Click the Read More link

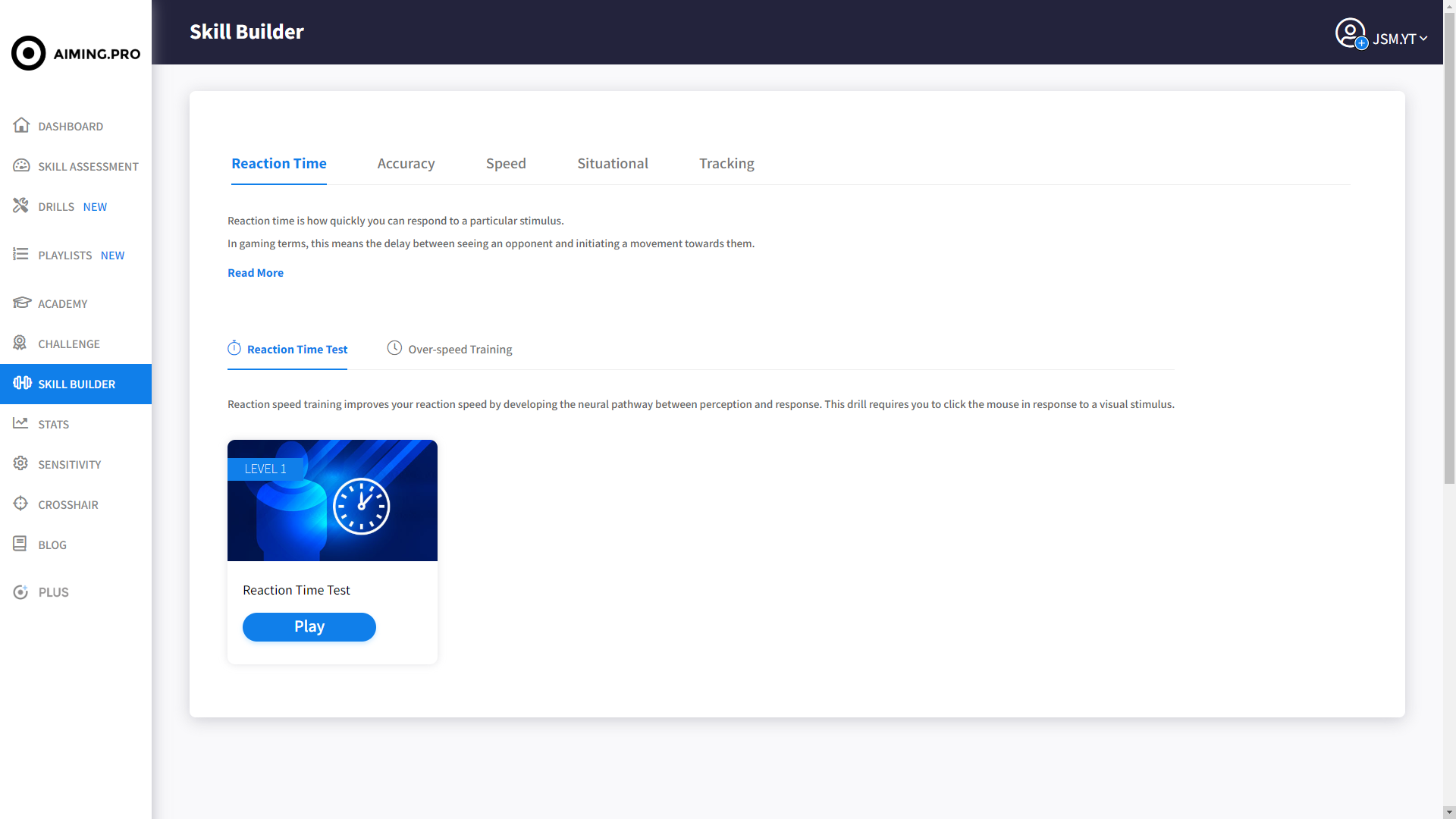pos(256,273)
